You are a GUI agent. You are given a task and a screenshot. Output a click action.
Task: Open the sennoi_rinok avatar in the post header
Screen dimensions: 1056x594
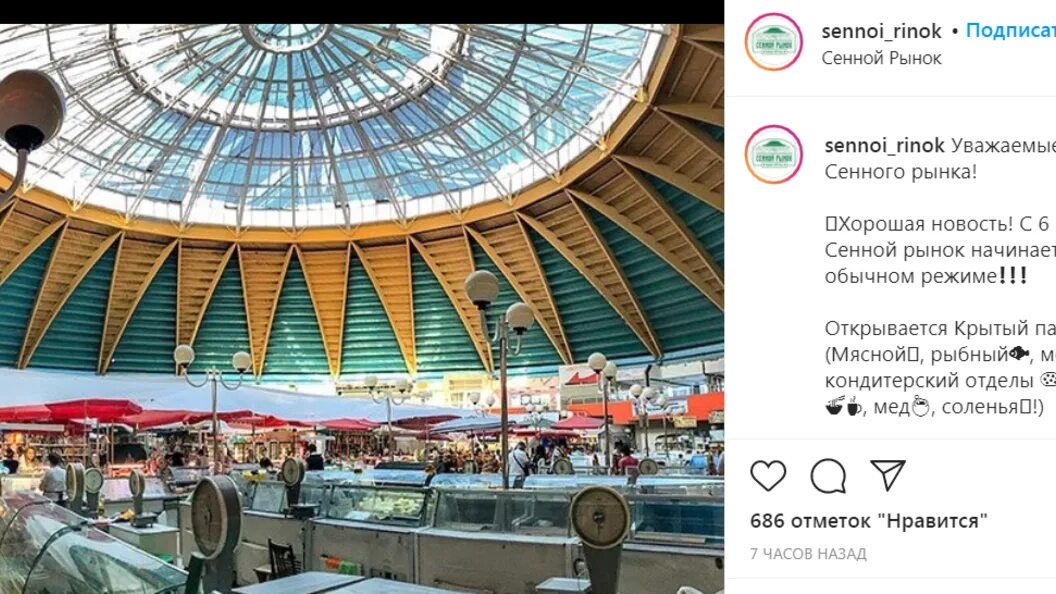click(774, 42)
